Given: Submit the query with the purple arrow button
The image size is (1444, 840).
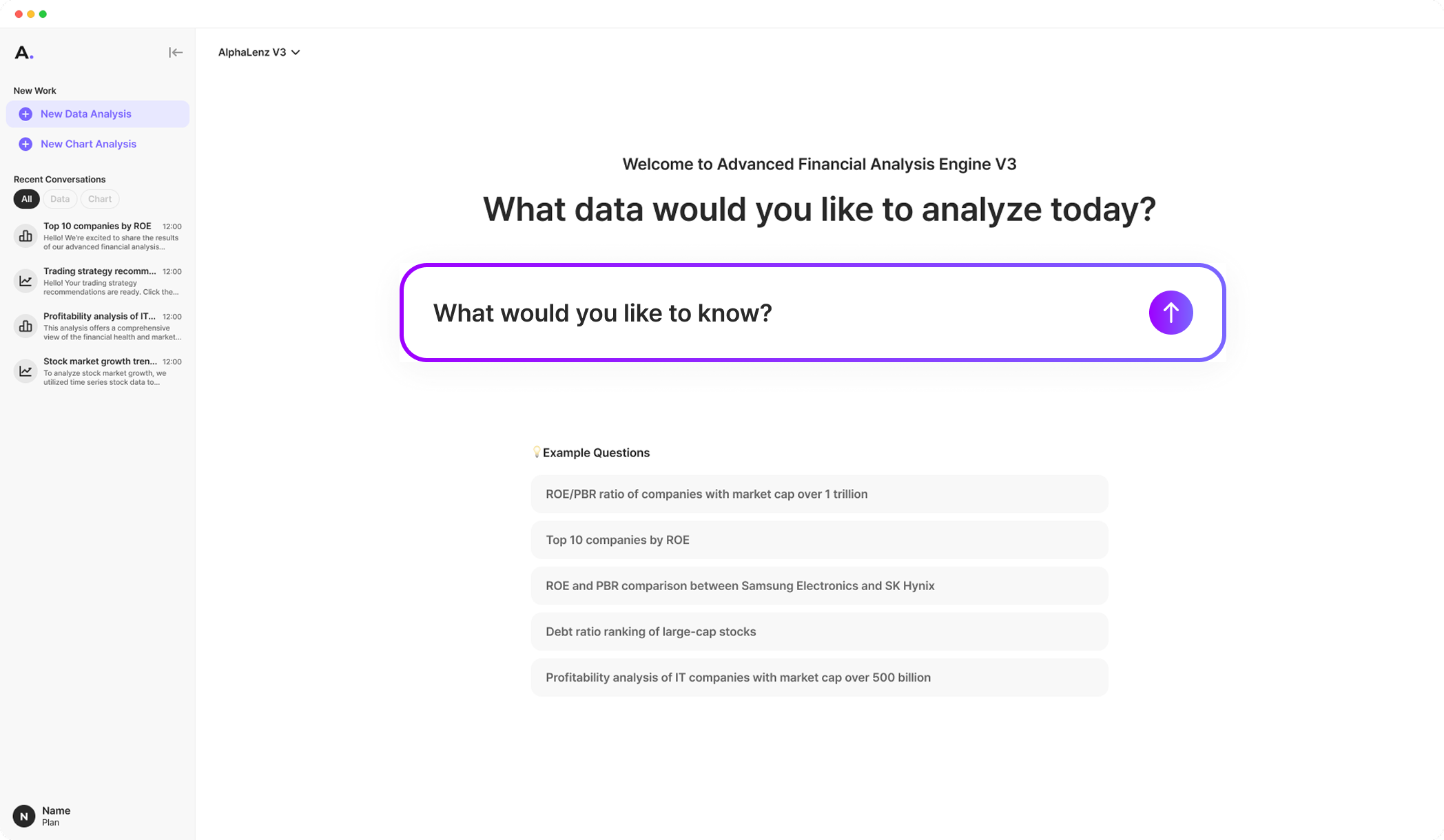Looking at the screenshot, I should 1170,313.
